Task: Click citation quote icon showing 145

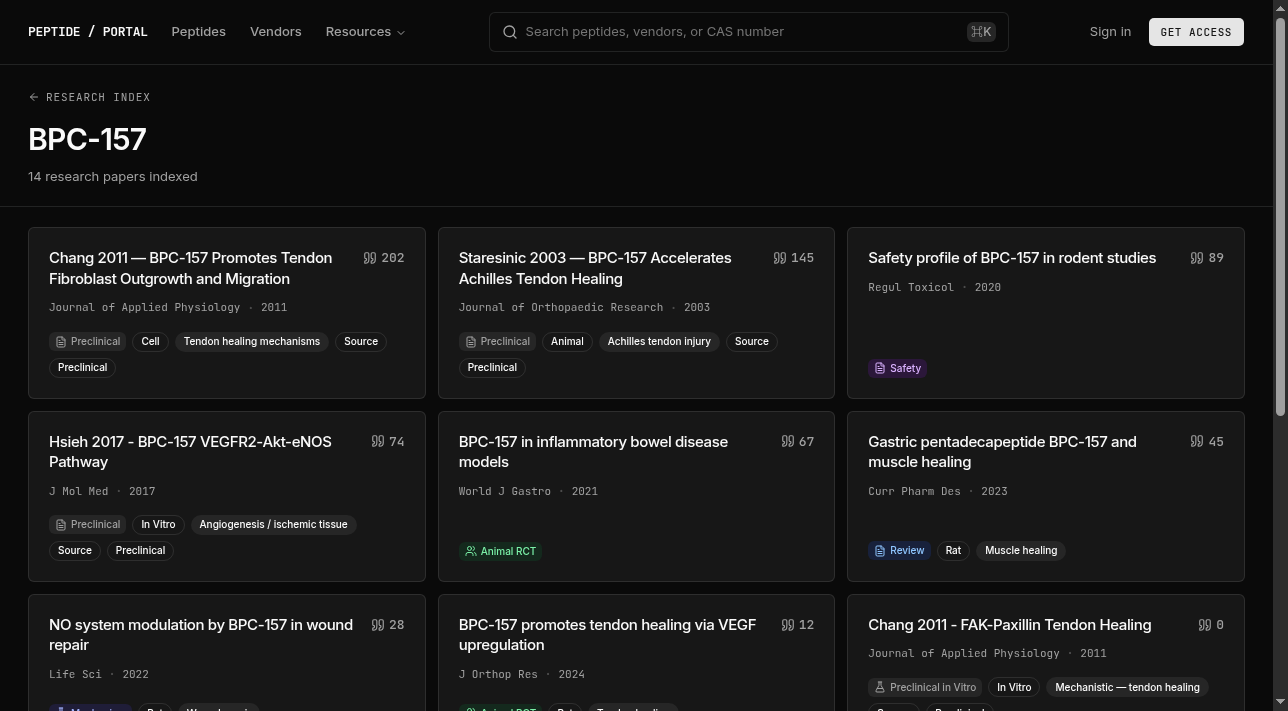Action: (x=780, y=258)
